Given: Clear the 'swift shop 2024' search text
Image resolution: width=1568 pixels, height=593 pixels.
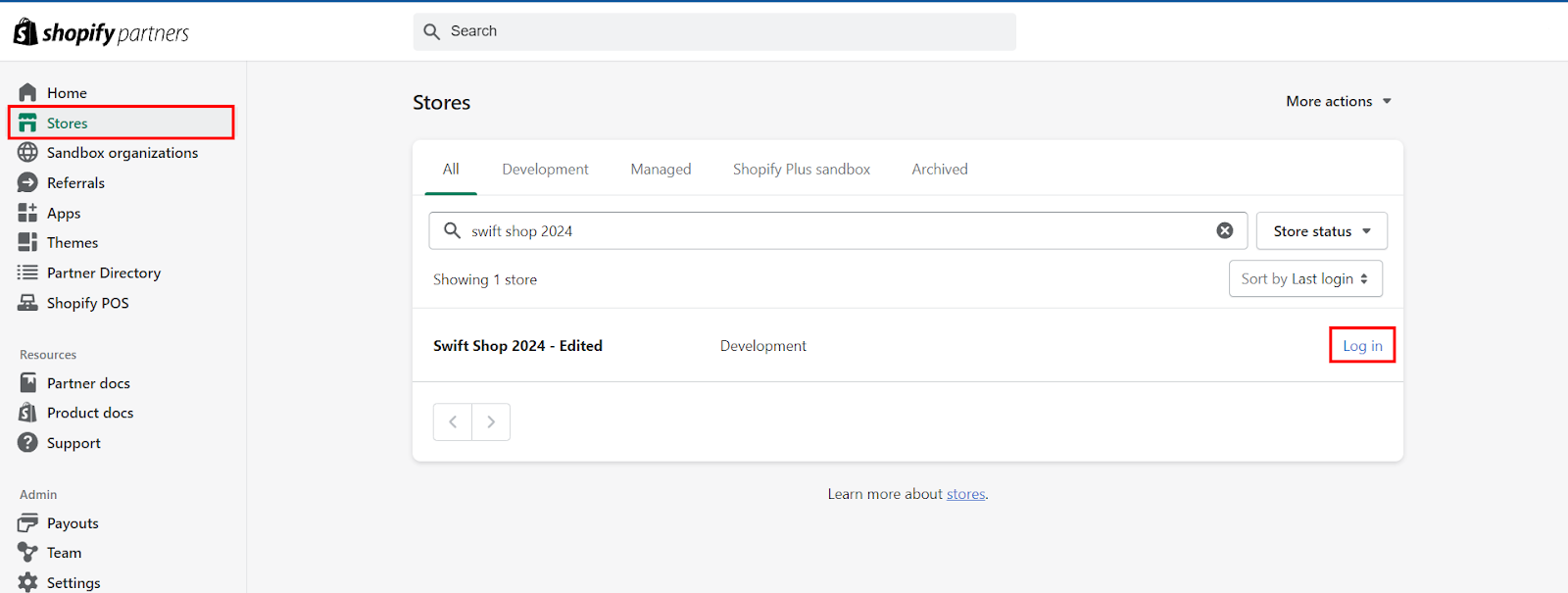Looking at the screenshot, I should 1225,230.
